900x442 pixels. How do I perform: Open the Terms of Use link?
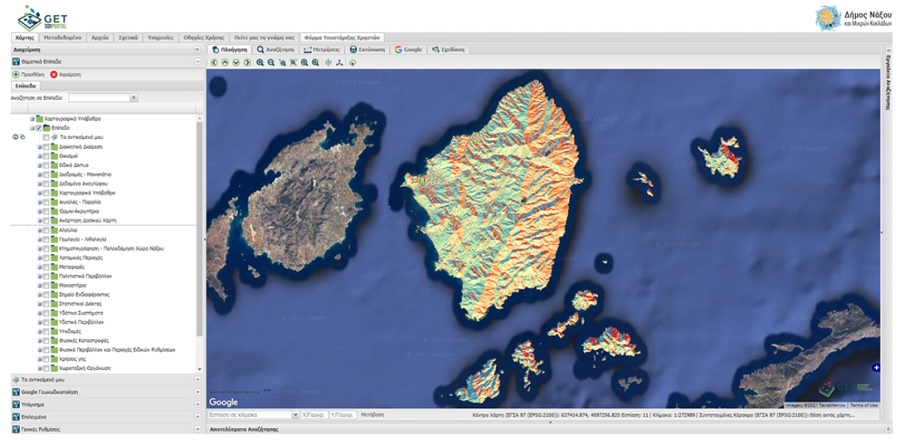862,405
